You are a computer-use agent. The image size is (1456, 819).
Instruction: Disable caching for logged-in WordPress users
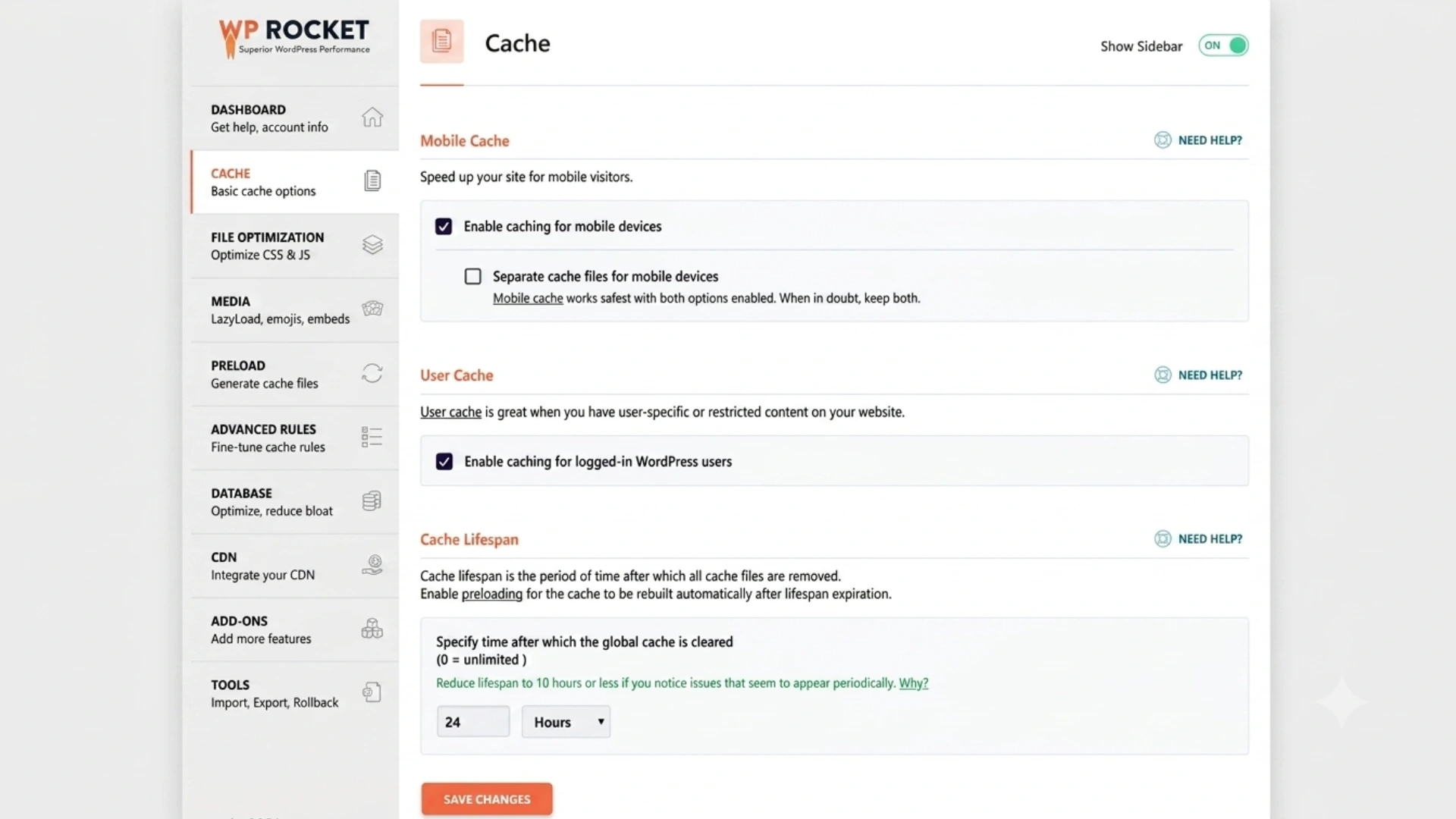444,461
